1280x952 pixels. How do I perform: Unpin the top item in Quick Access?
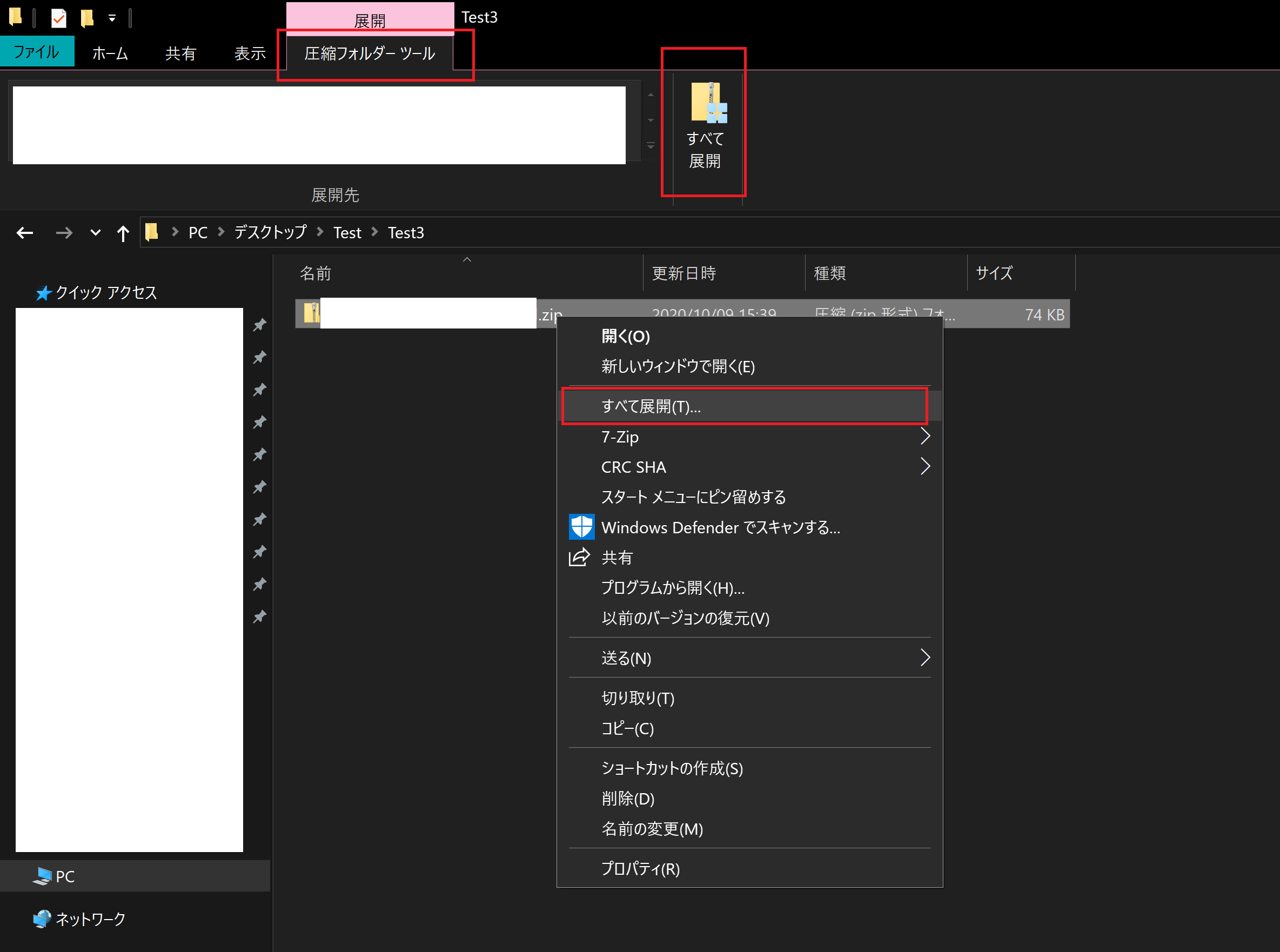coord(259,324)
